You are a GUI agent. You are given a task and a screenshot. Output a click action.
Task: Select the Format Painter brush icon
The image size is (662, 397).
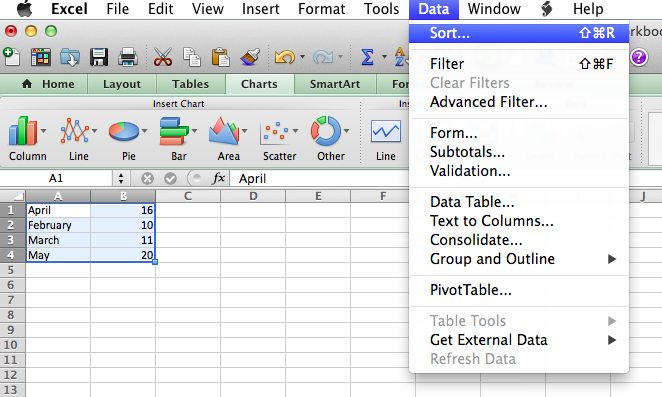pos(250,57)
